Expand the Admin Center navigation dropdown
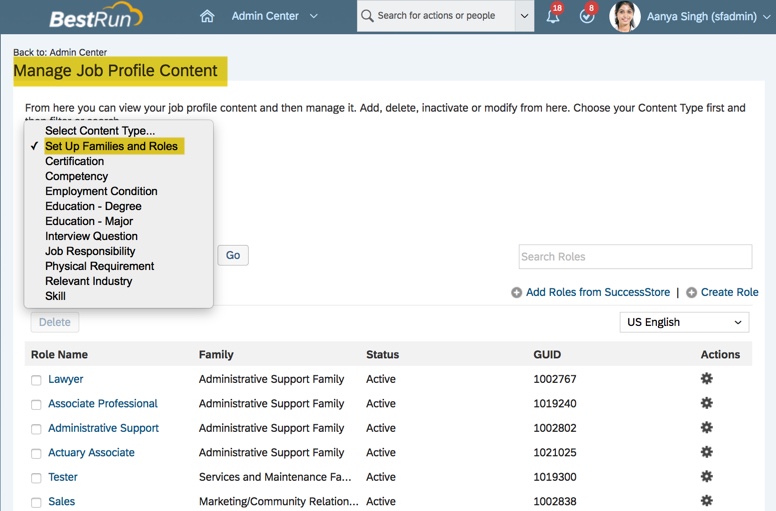The height and width of the screenshot is (511, 776). click(x=314, y=16)
